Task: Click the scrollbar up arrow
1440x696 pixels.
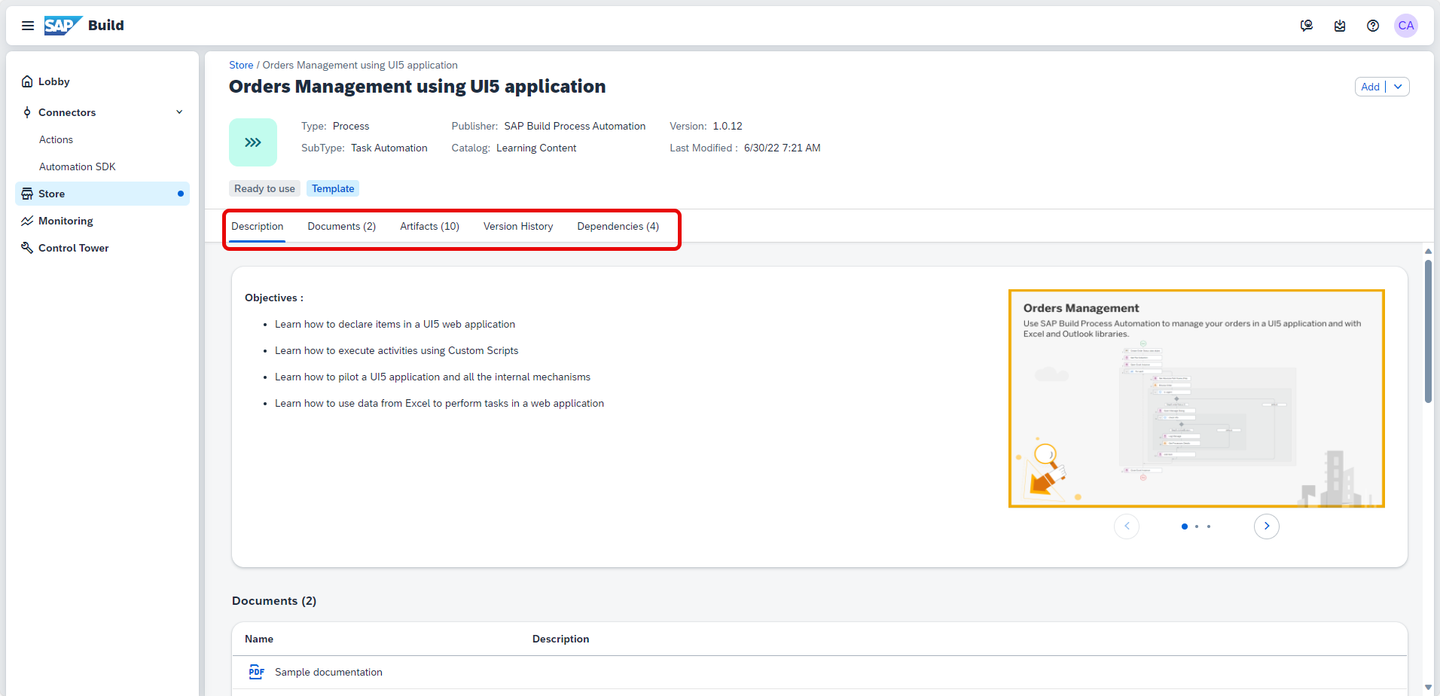Action: coord(1429,250)
